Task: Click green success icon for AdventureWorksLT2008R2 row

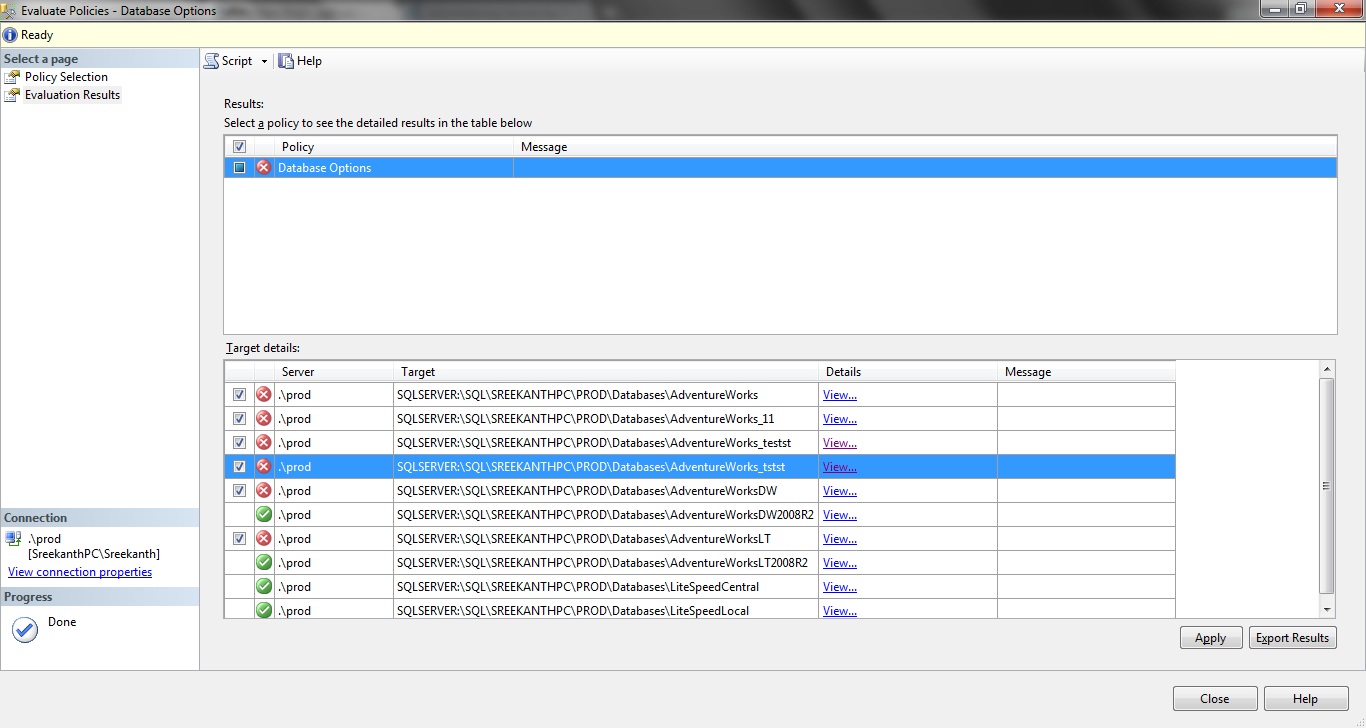Action: [264, 563]
